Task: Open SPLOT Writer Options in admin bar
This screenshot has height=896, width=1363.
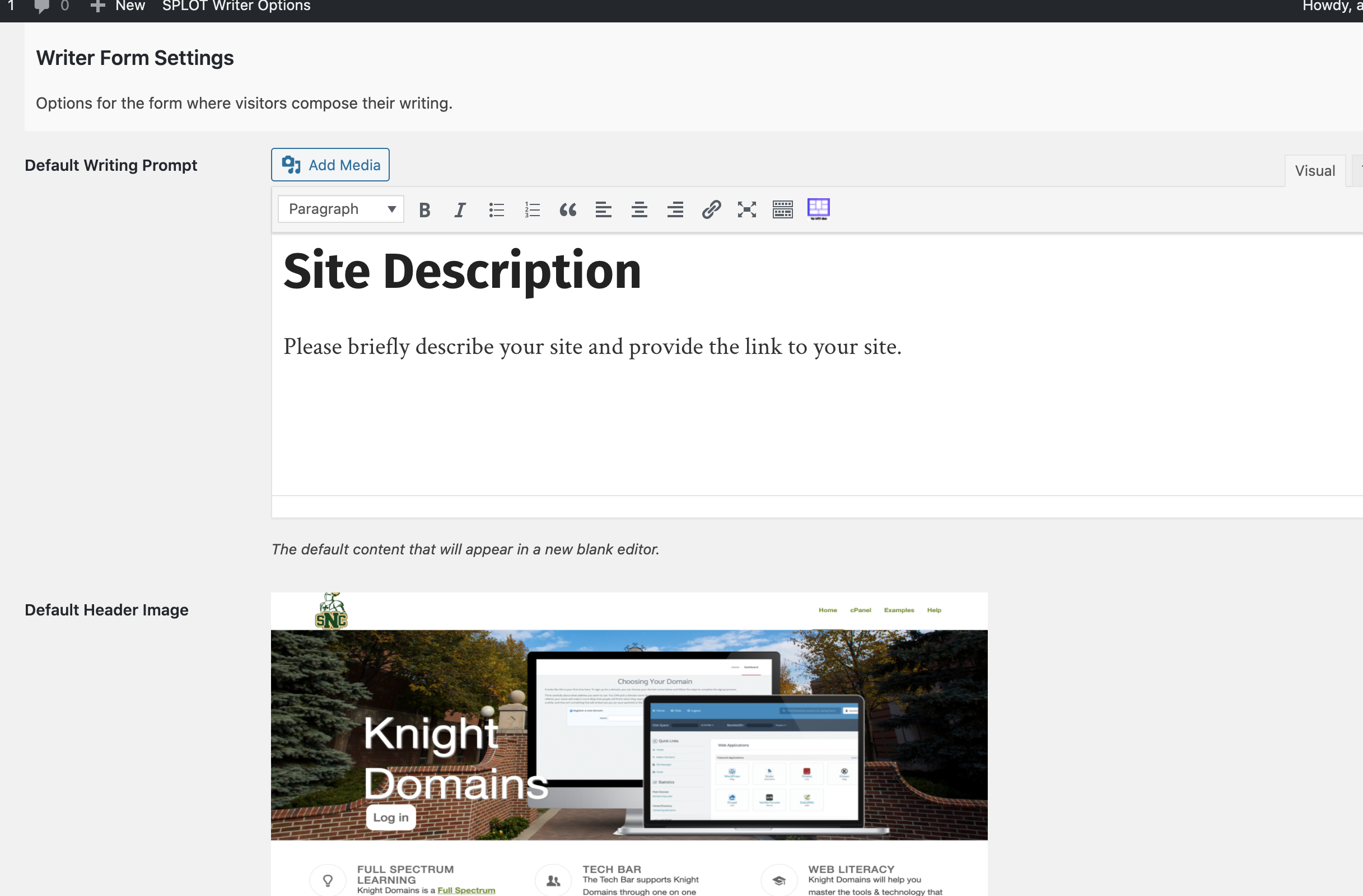Action: tap(236, 6)
